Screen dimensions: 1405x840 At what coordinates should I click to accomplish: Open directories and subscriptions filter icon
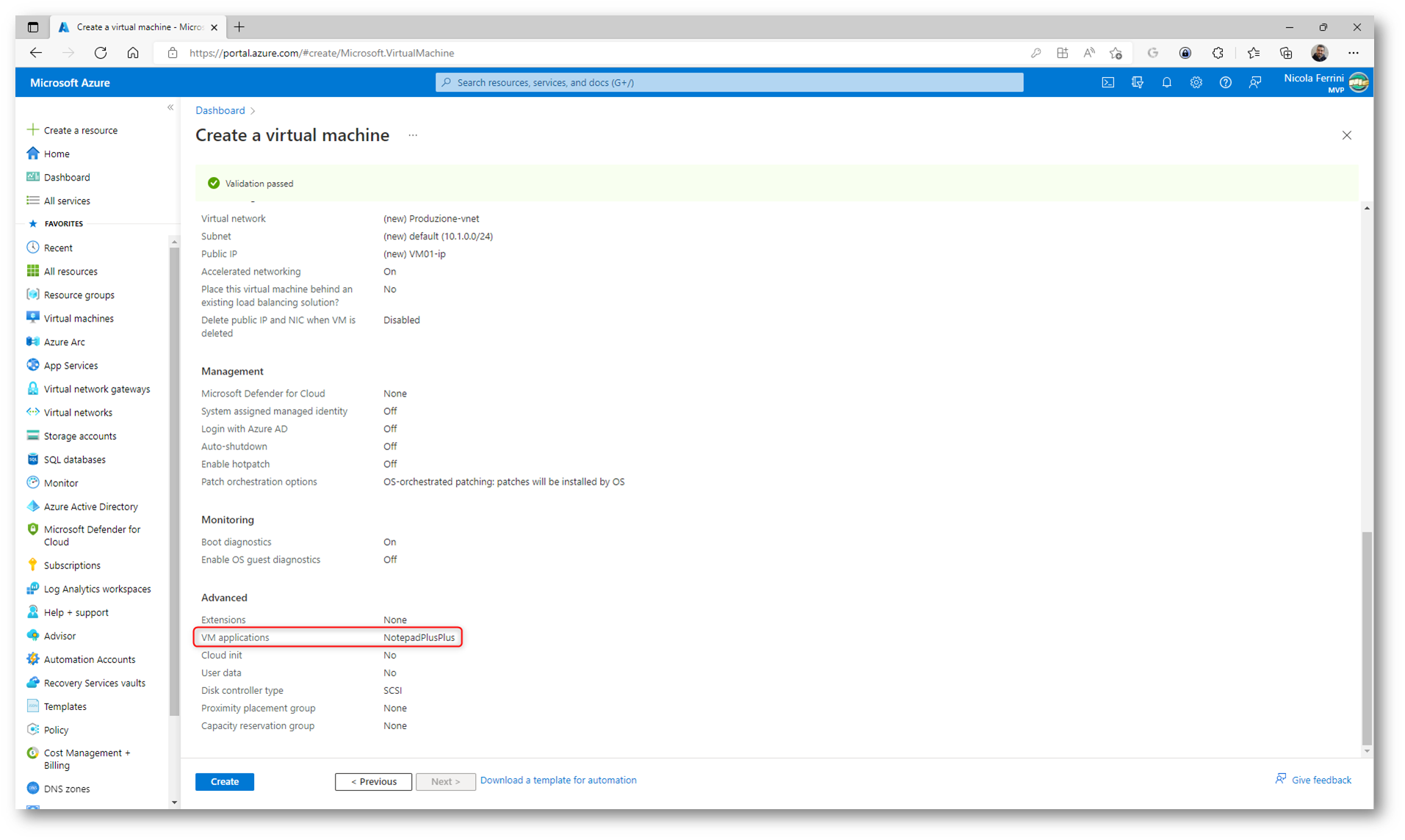(1137, 83)
